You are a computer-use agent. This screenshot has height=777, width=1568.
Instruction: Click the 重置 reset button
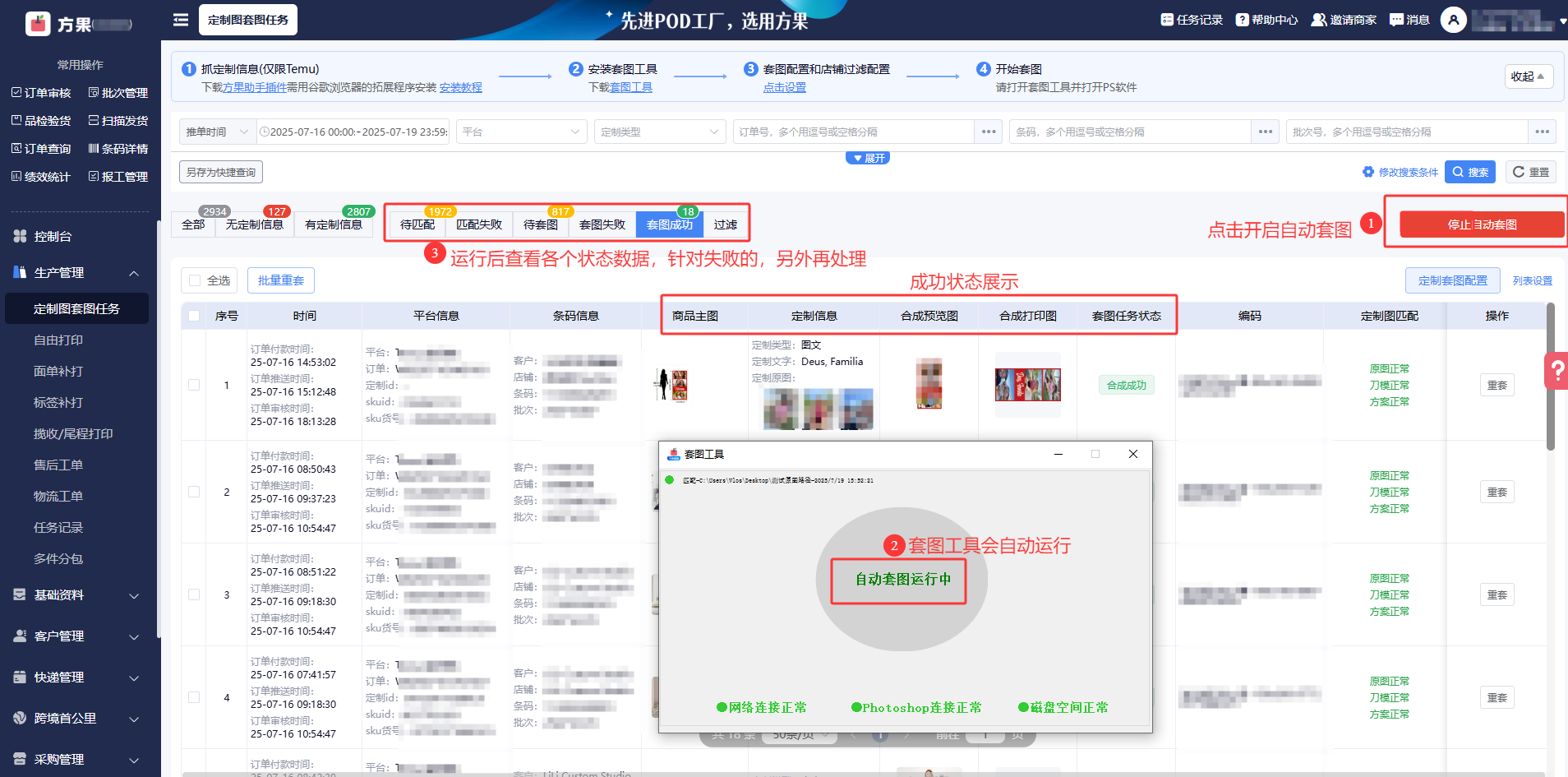(x=1531, y=172)
